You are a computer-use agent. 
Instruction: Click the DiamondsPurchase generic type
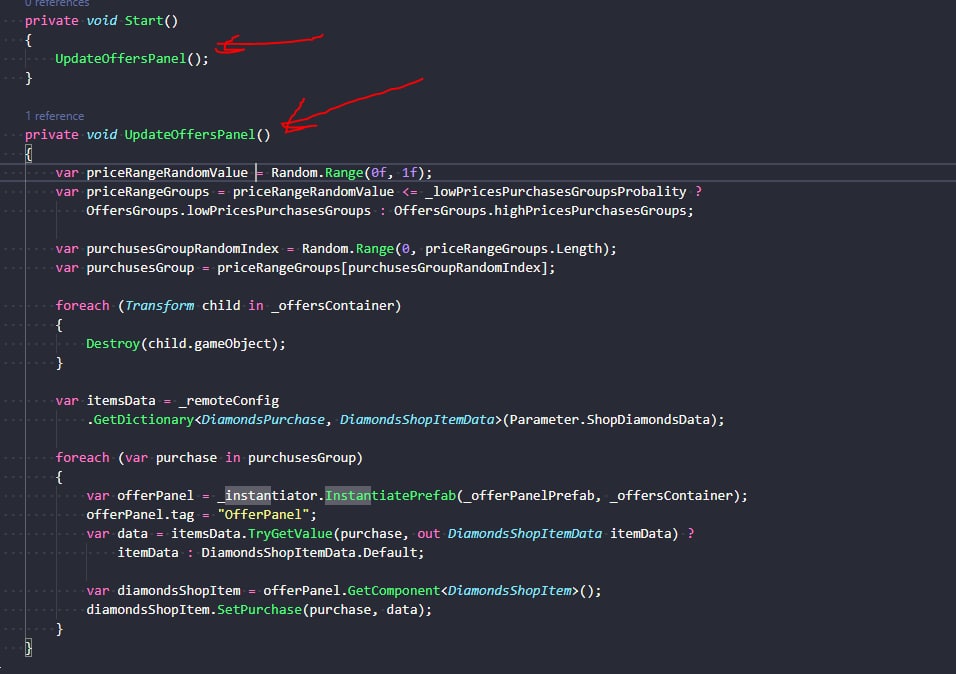click(x=263, y=420)
